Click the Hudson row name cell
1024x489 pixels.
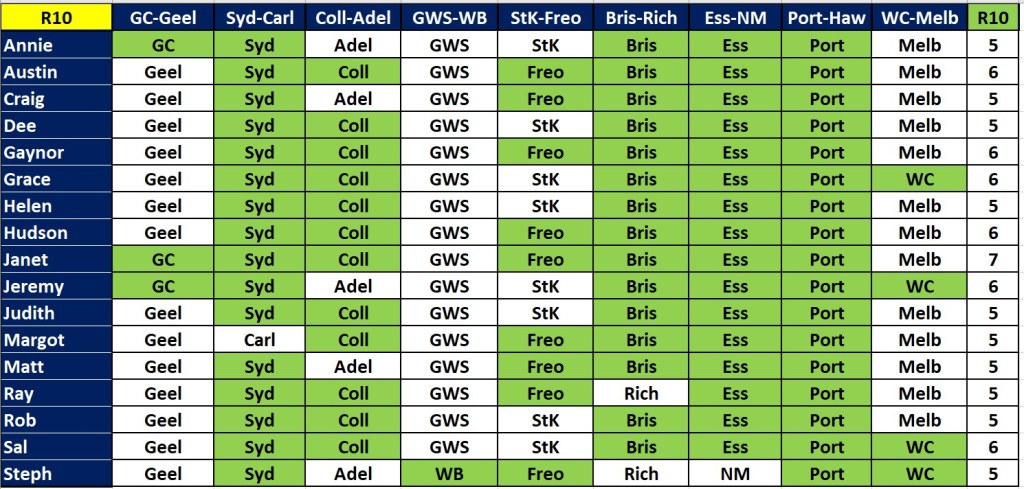[56, 233]
